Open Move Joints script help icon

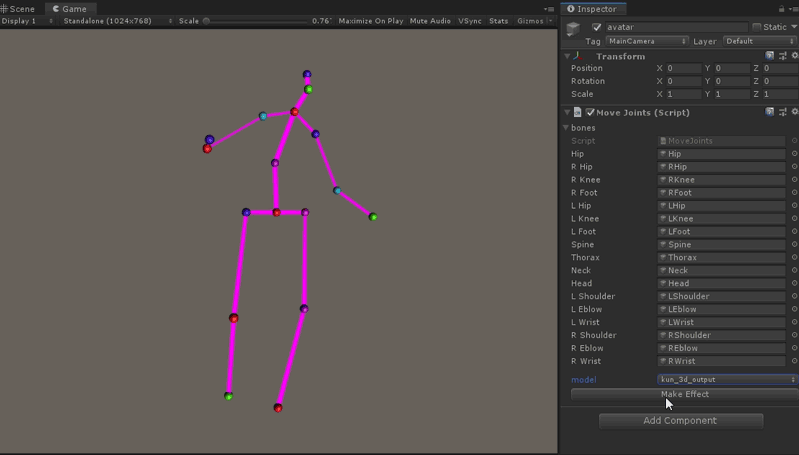(x=769, y=112)
